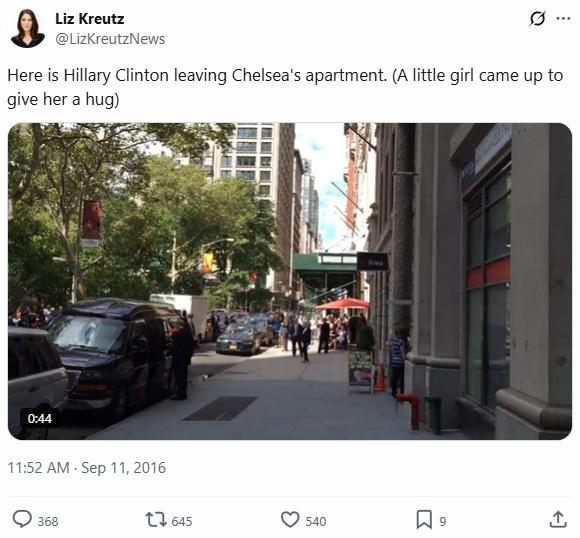Like the post with the heart icon
Screen dimensions: 580x538
(x=290, y=519)
